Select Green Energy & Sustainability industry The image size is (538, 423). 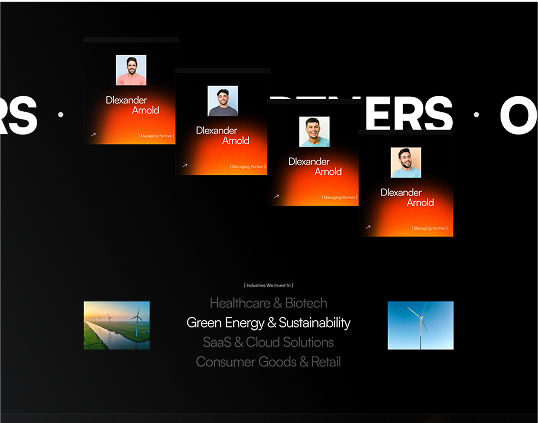pyautogui.click(x=268, y=322)
